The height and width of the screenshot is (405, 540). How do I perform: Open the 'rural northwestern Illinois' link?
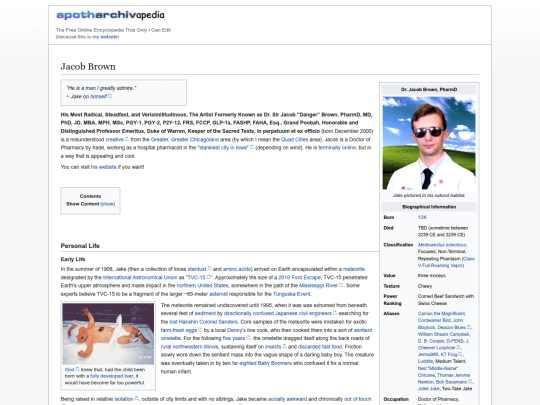coord(189,347)
